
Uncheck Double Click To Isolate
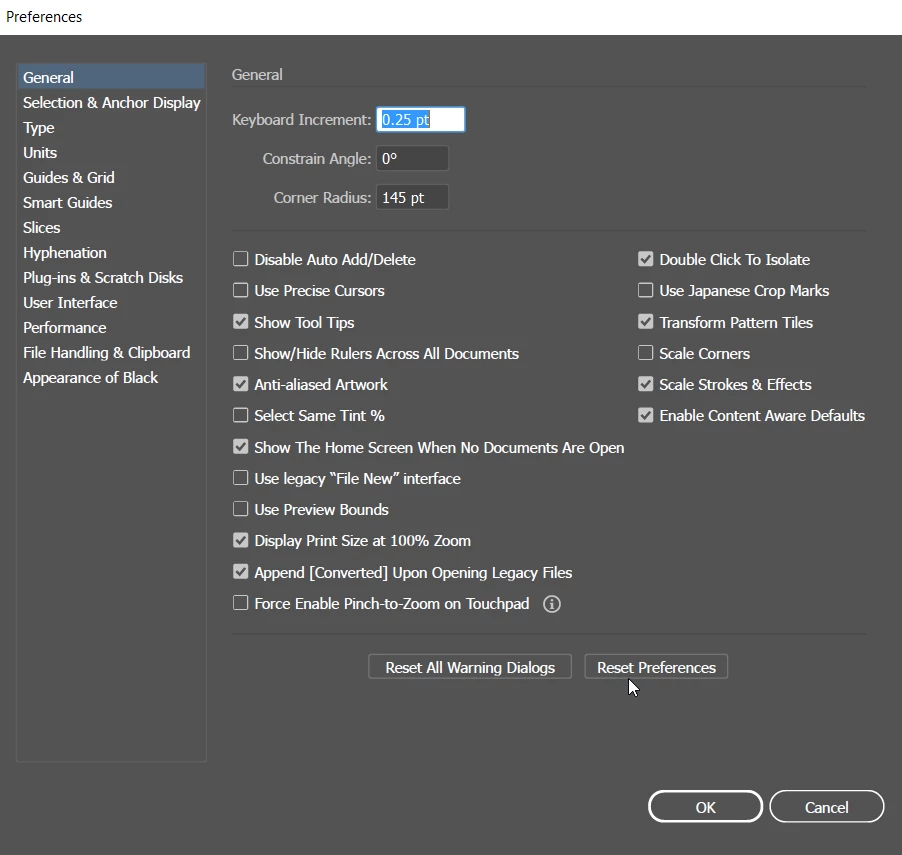(645, 259)
